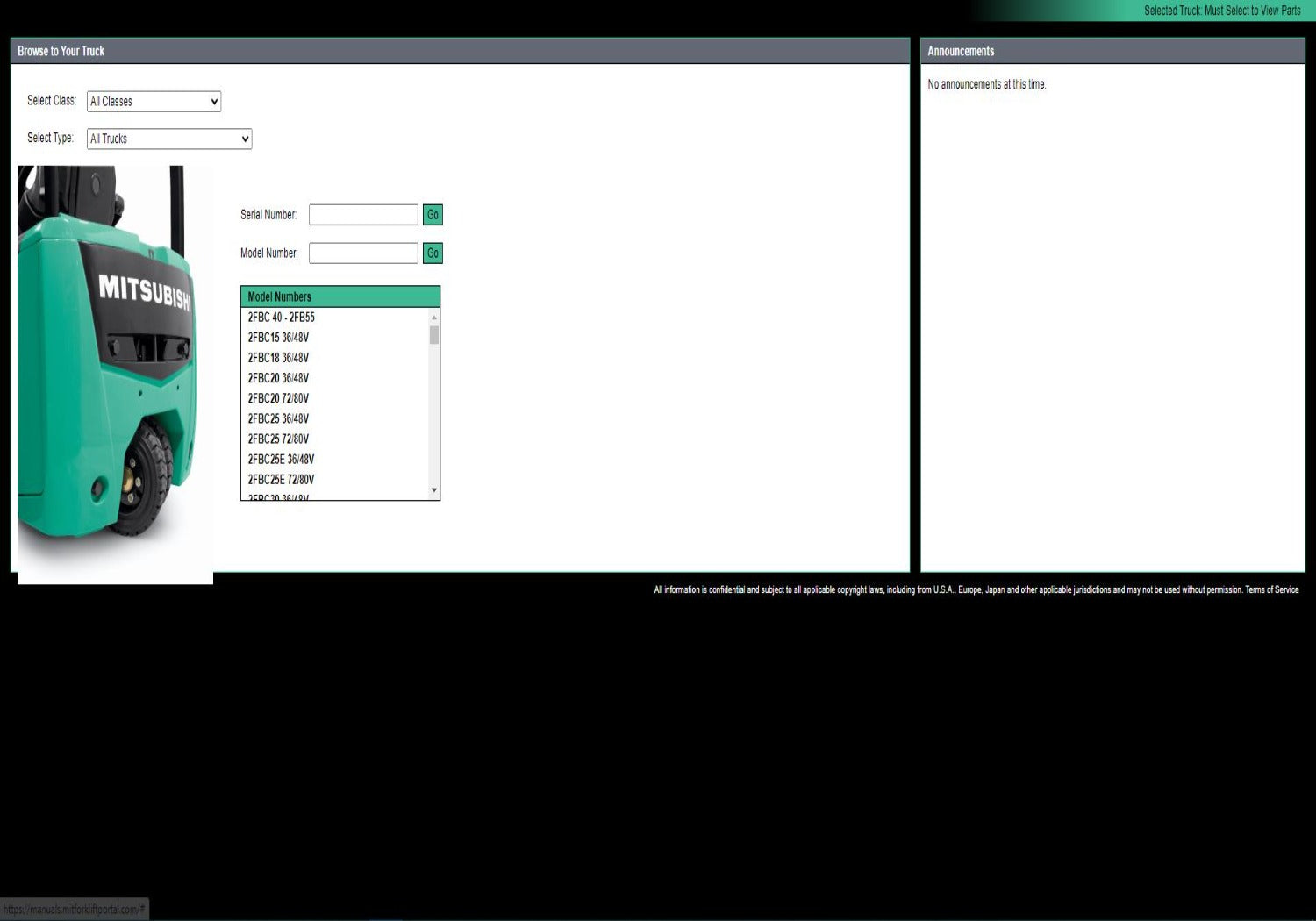Select 2FBC25E 72/80V list entry
The width and height of the screenshot is (1316, 921).
(281, 479)
